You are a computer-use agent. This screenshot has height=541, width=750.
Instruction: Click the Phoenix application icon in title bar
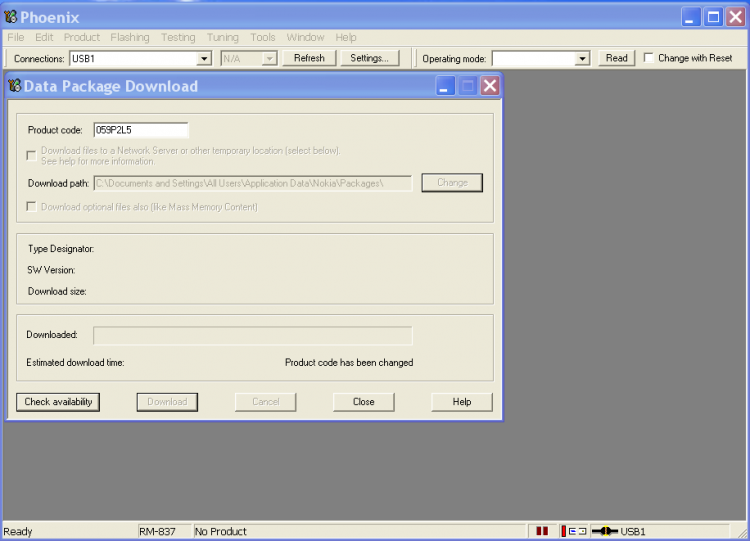click(11, 17)
